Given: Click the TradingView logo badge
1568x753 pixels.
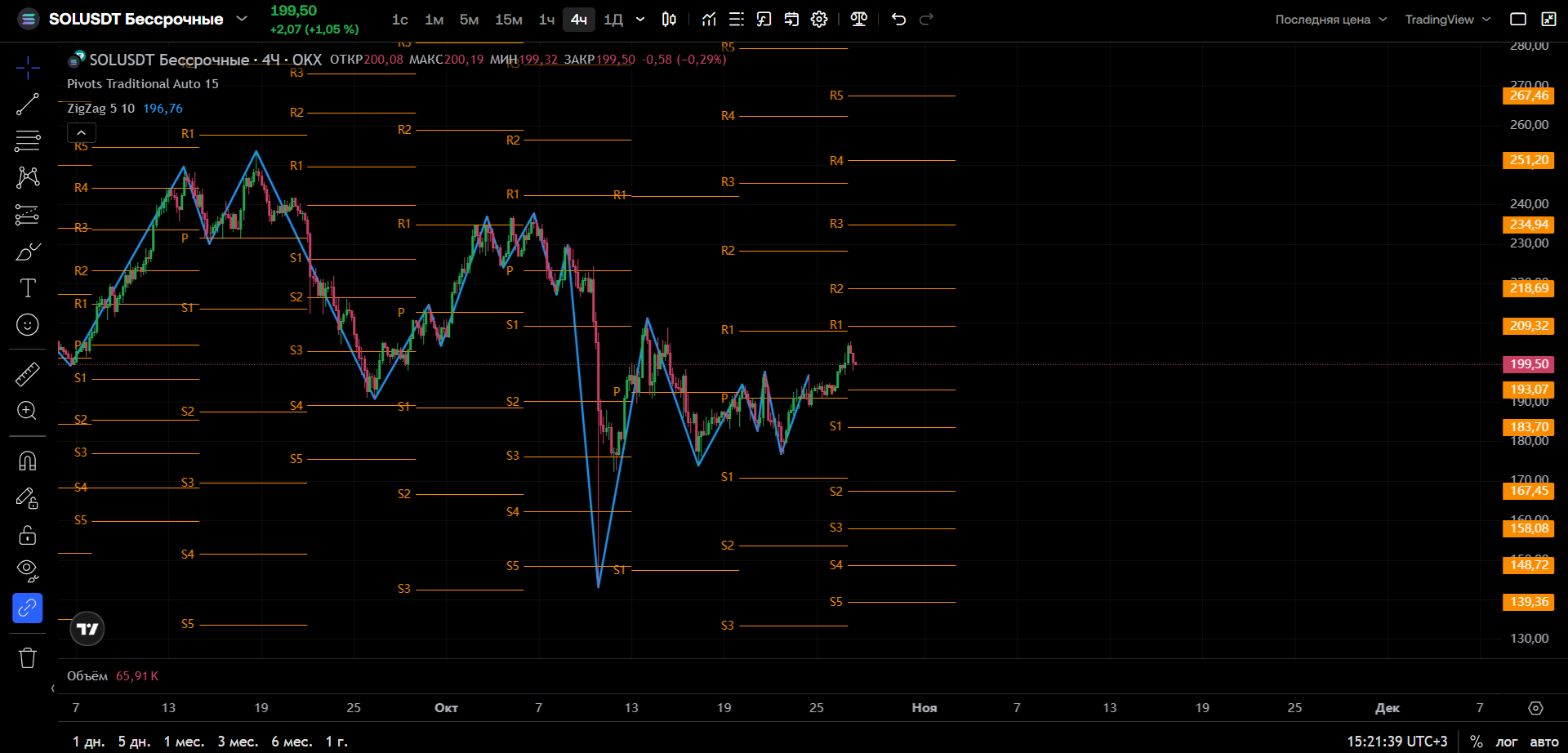Looking at the screenshot, I should [87, 629].
